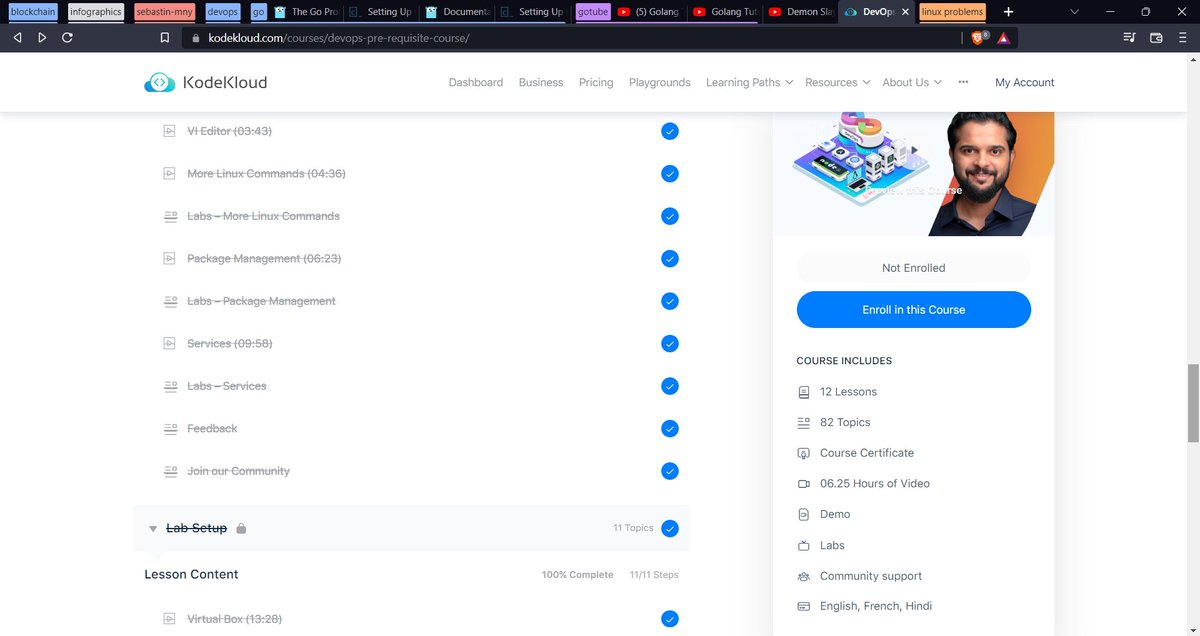
Task: Open the Resources dropdown menu
Action: point(837,82)
